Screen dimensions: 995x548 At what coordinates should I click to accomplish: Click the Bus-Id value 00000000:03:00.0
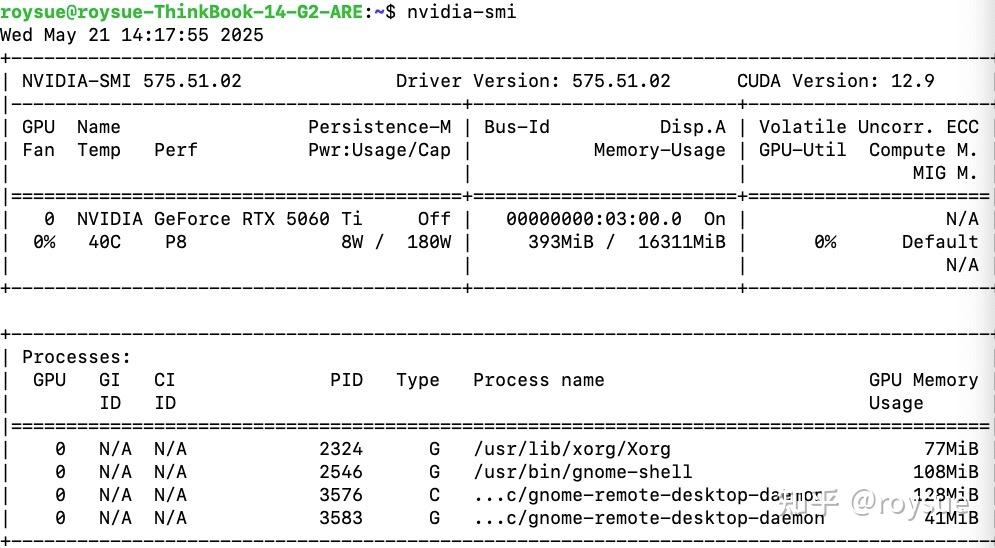point(594,219)
